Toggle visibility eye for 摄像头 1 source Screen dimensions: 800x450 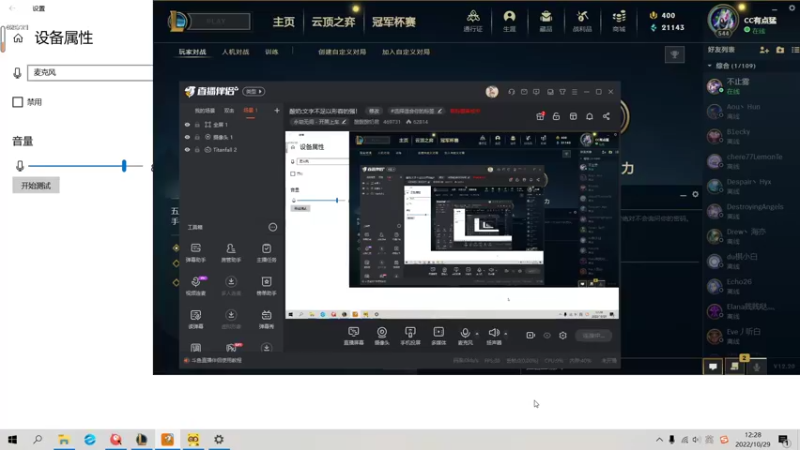coord(187,137)
